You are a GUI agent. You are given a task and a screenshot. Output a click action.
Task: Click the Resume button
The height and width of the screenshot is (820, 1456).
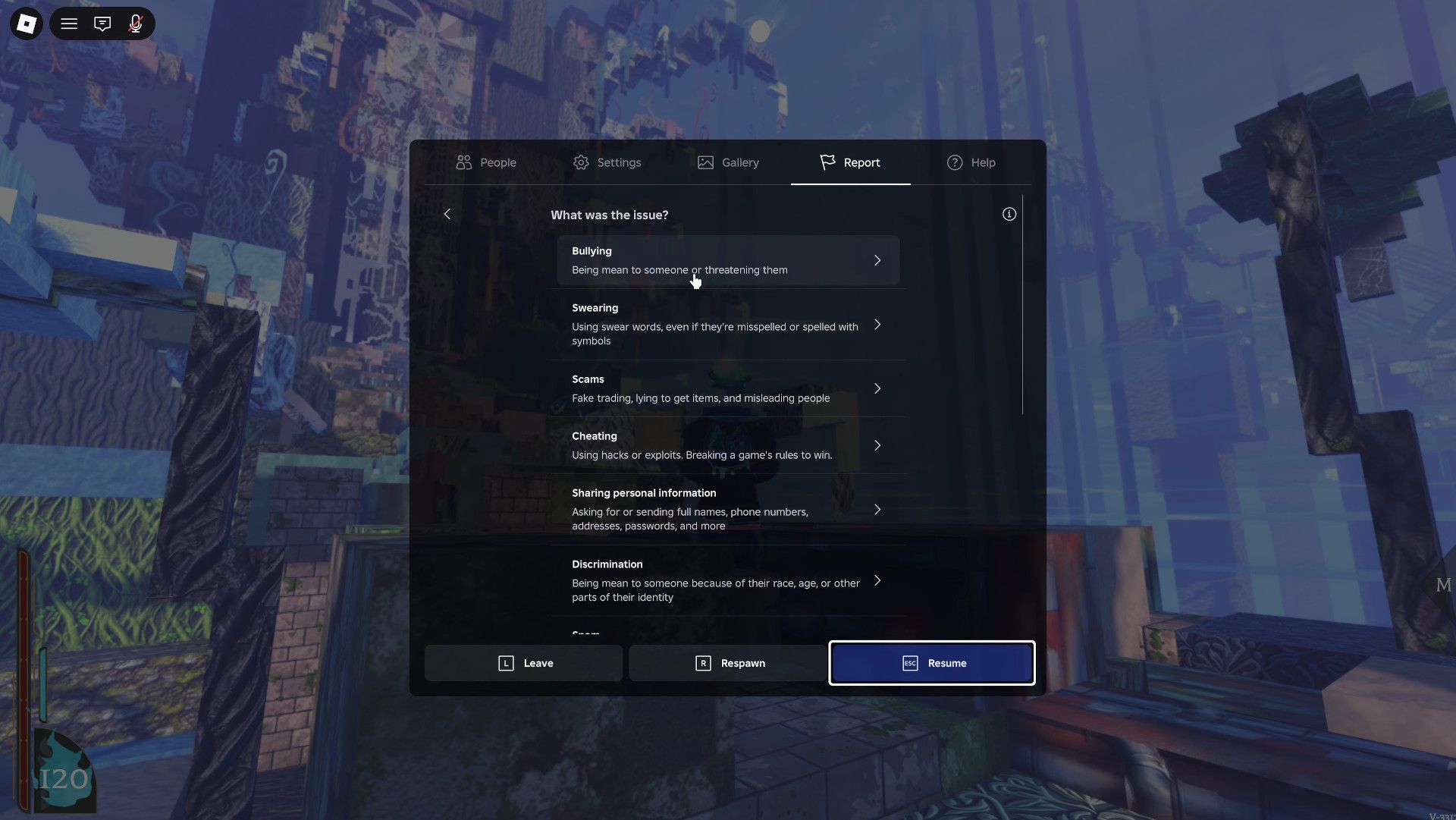[932, 663]
